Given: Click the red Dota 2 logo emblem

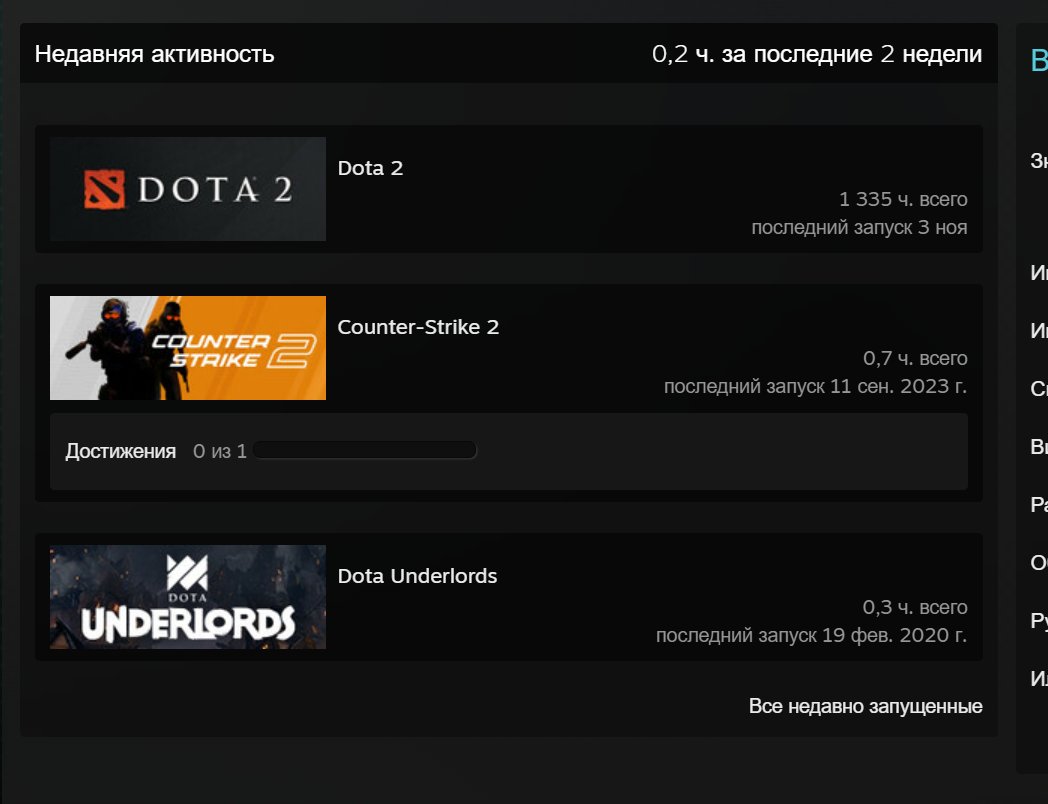Looking at the screenshot, I should 104,189.
